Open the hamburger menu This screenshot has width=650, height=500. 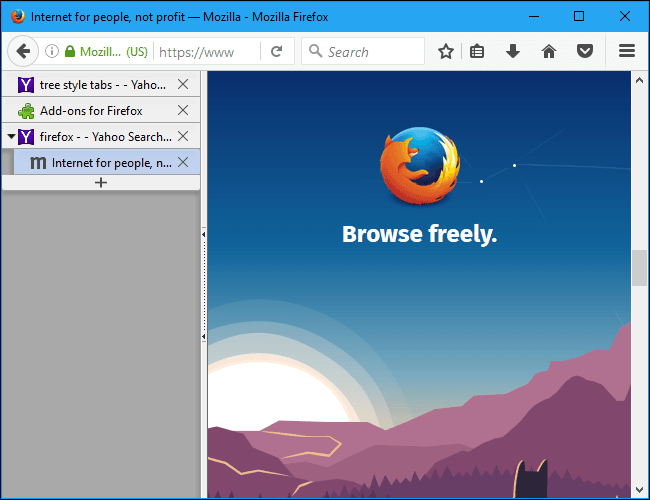pos(627,51)
